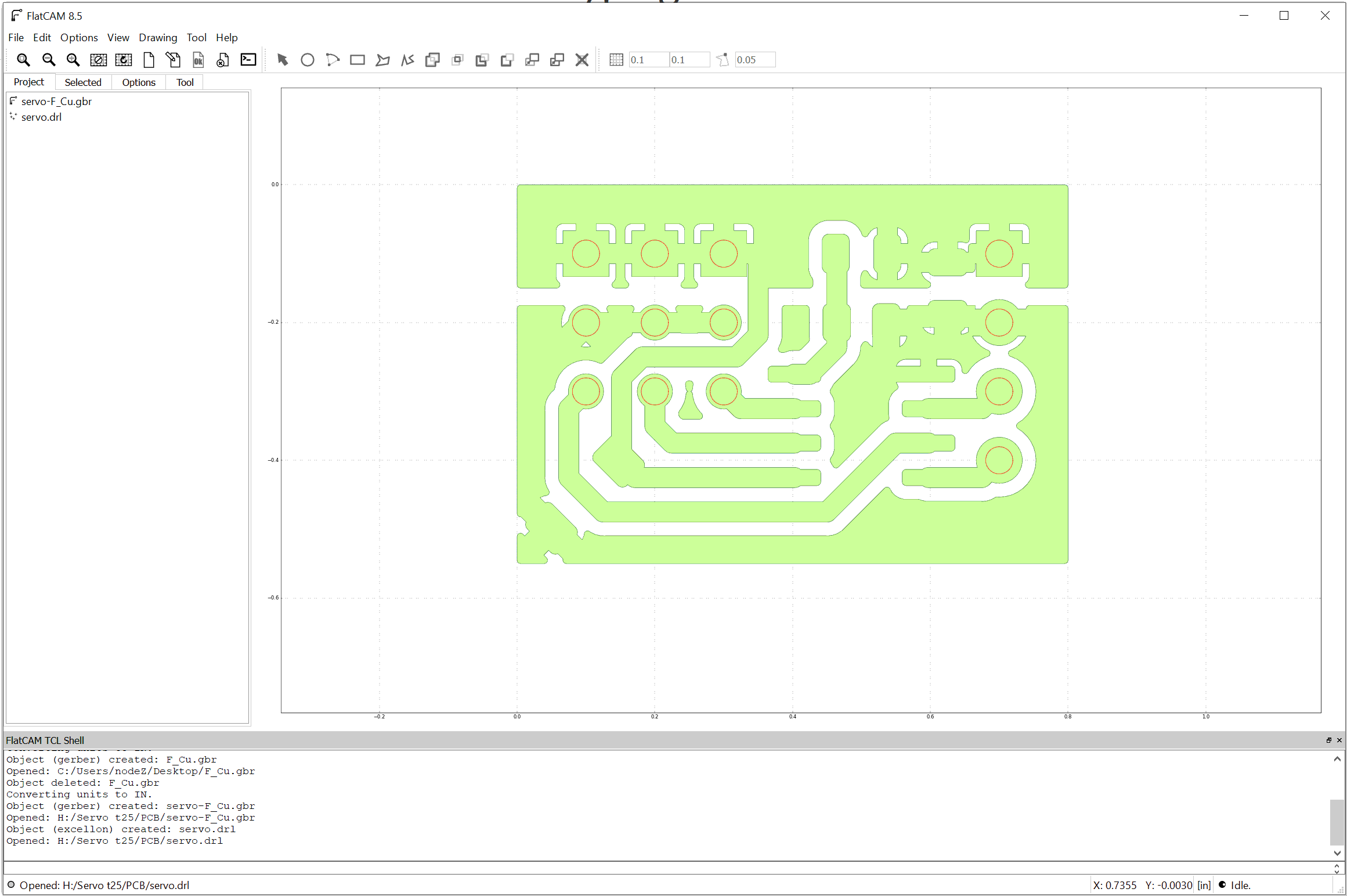1347x896 pixels.
Task: Open the Help menu
Action: point(226,37)
